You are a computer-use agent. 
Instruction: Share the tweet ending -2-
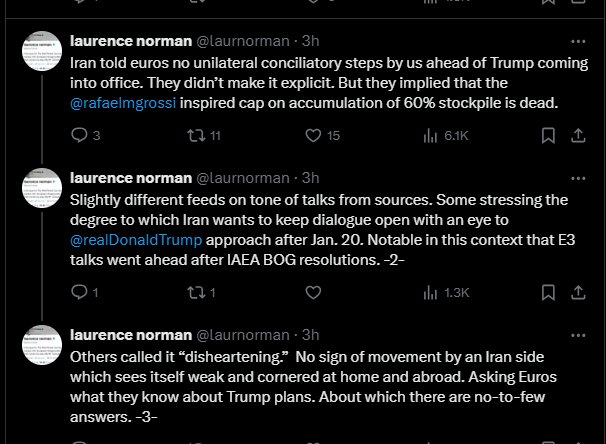point(579,292)
